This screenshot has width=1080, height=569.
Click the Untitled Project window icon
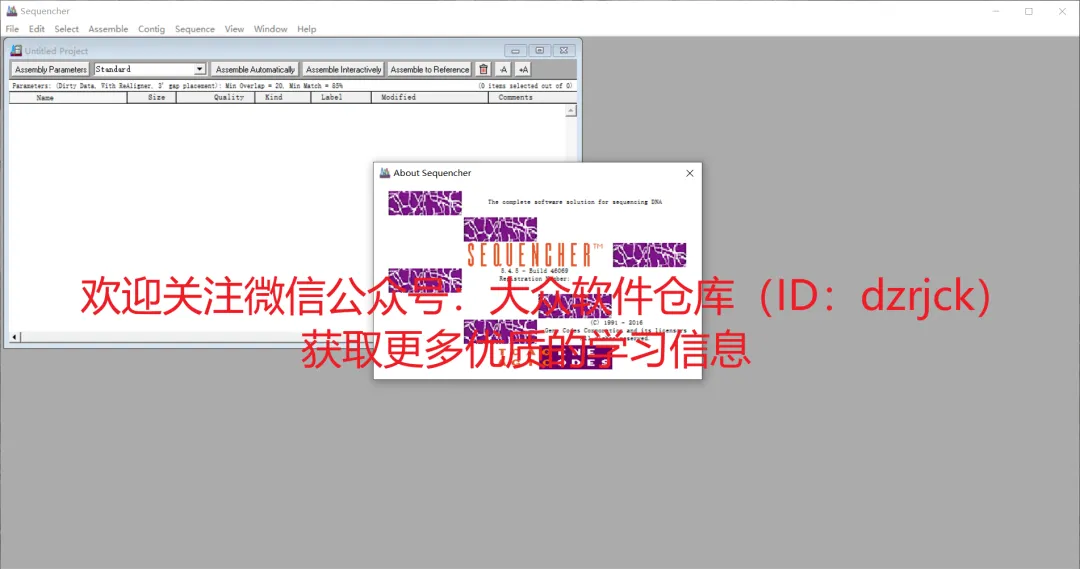[x=16, y=50]
